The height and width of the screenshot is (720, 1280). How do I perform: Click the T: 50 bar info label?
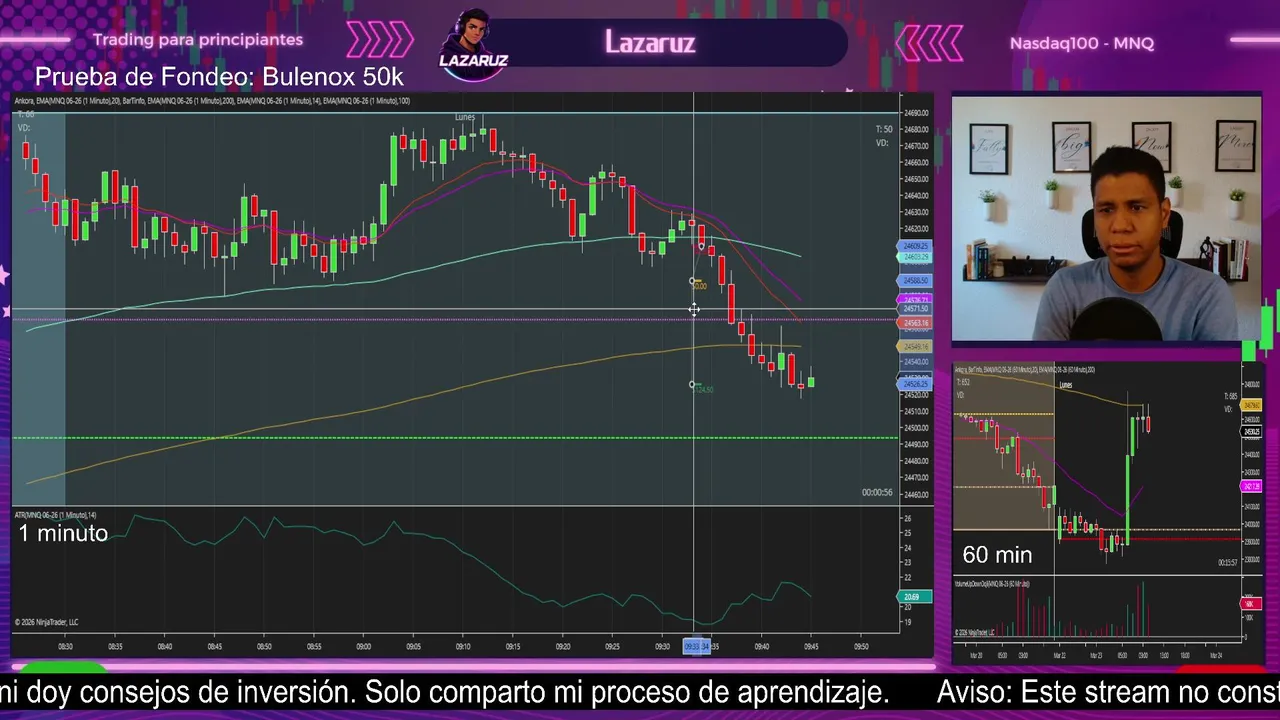[884, 129]
